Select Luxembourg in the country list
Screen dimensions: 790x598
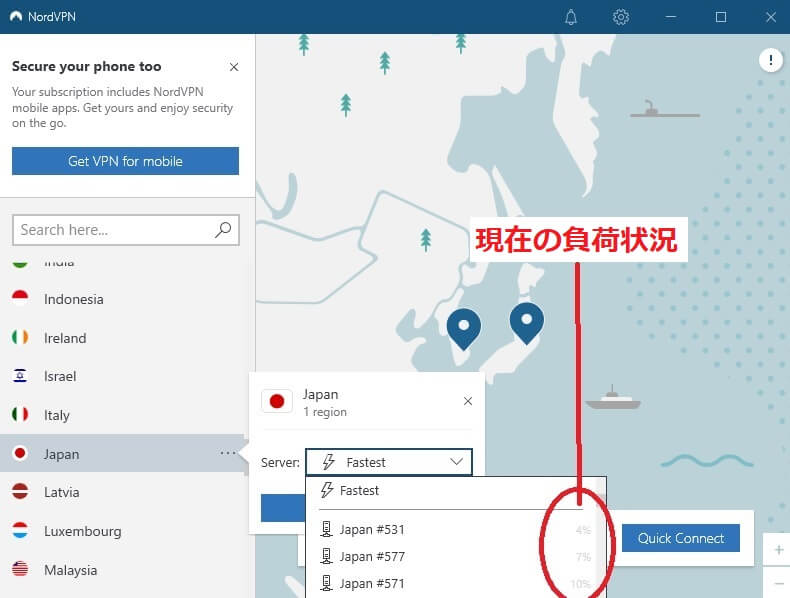124,531
